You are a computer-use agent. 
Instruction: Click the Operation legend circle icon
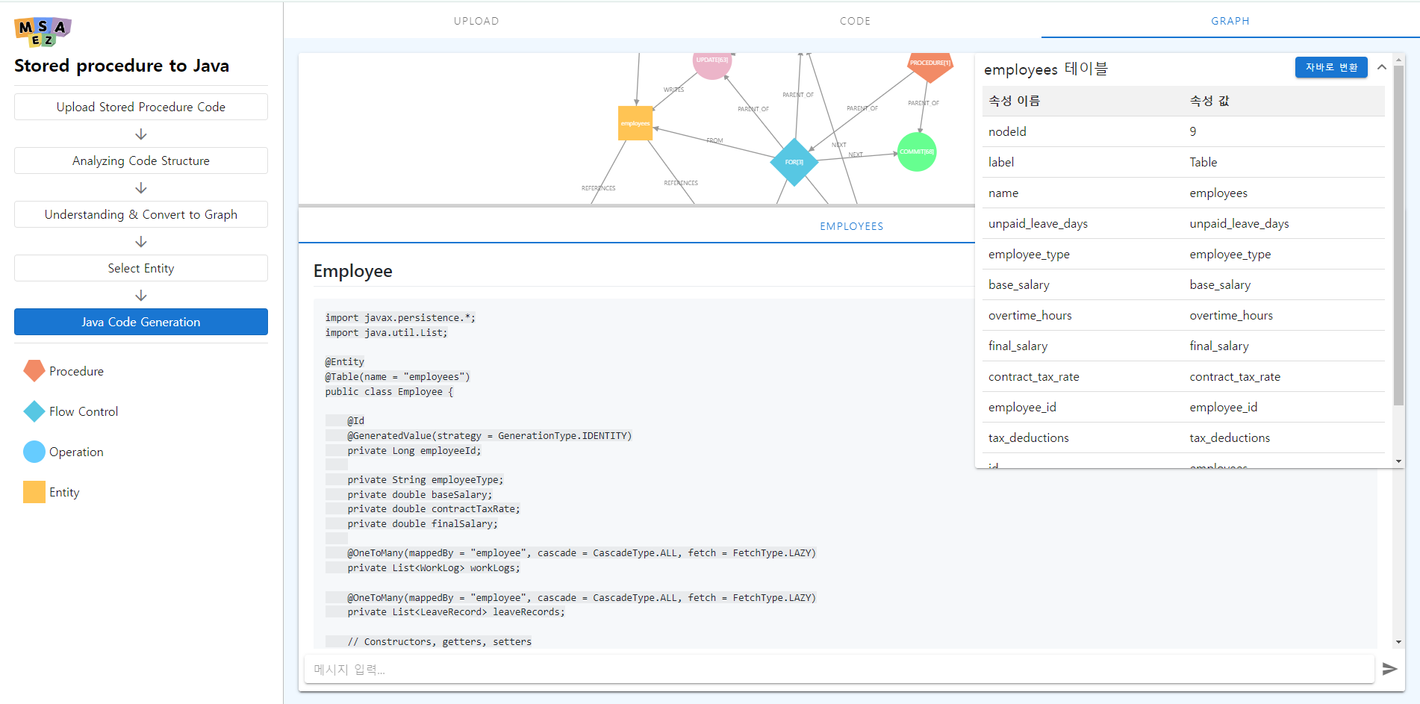click(x=34, y=452)
